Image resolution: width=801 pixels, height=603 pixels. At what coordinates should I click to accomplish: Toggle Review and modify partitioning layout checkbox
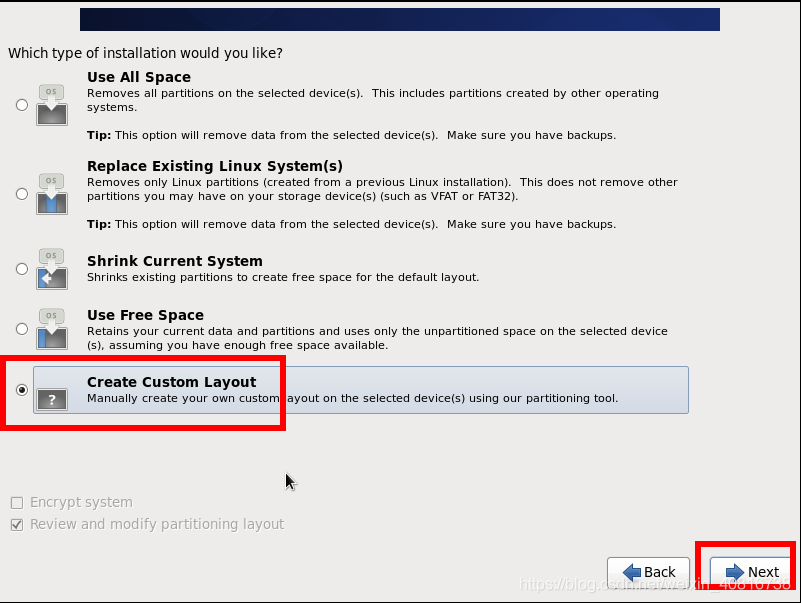[x=17, y=525]
